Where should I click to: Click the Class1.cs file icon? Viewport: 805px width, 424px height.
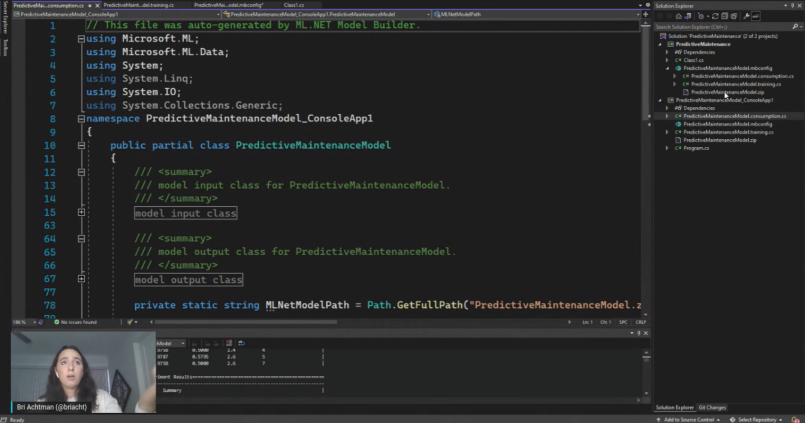click(x=678, y=60)
